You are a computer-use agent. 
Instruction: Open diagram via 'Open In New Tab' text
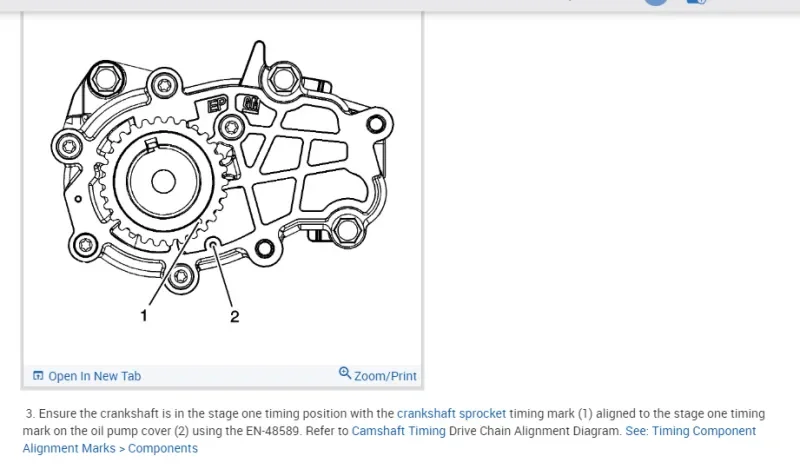click(x=94, y=376)
